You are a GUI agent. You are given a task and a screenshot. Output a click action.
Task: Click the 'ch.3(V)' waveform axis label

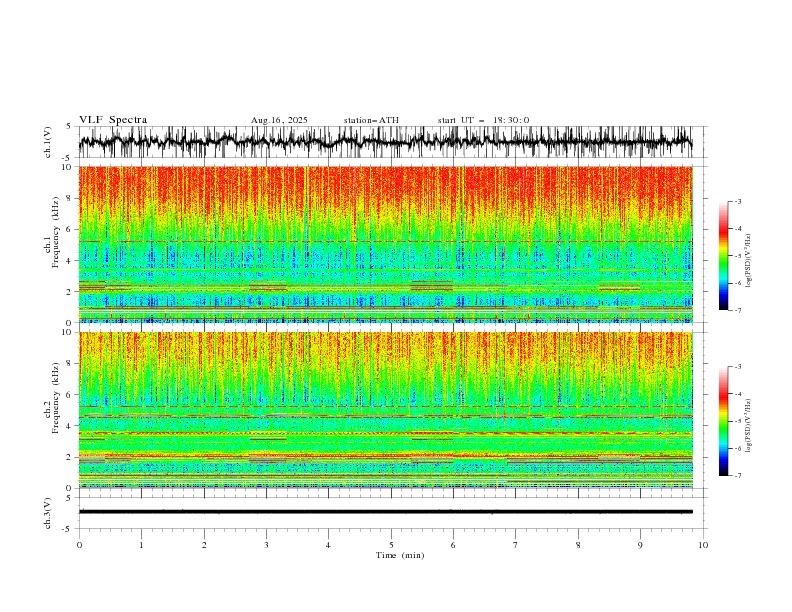coord(48,513)
